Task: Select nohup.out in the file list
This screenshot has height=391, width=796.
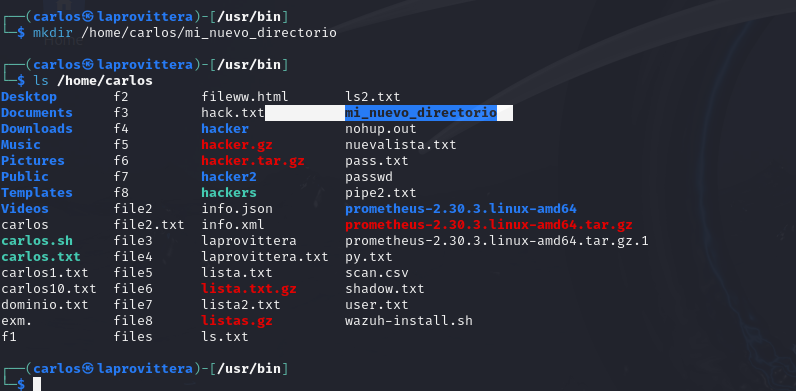Action: click(x=381, y=128)
